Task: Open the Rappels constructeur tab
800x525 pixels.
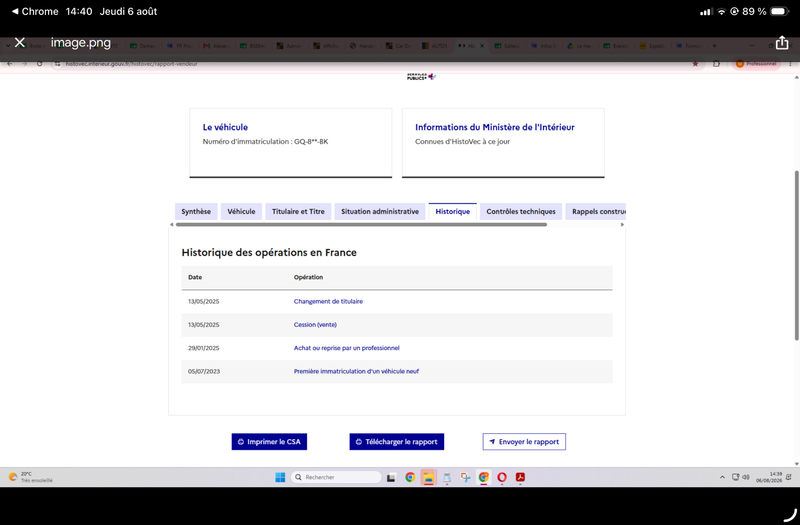Action: click(596, 211)
